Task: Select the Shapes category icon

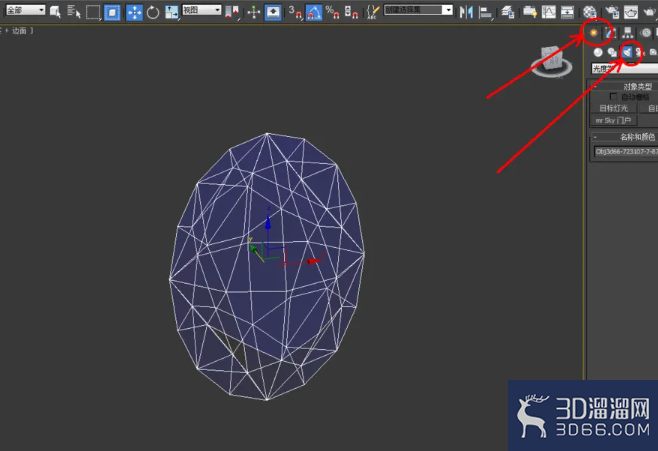Action: click(612, 52)
